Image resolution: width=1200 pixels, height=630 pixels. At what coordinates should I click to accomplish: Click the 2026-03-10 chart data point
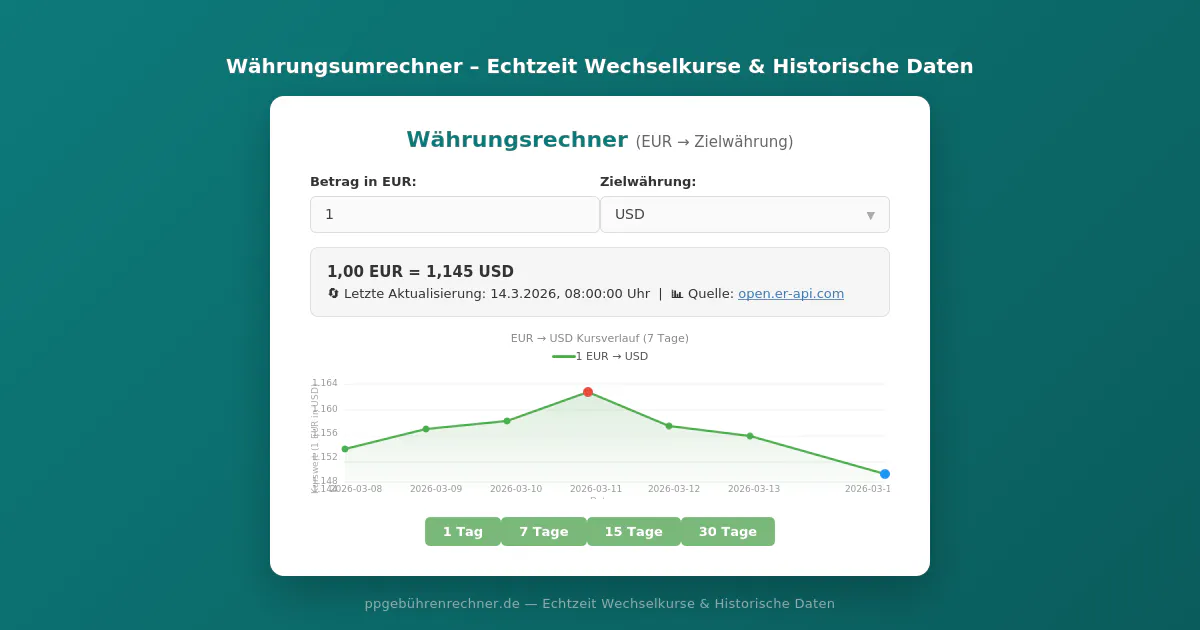(x=507, y=421)
